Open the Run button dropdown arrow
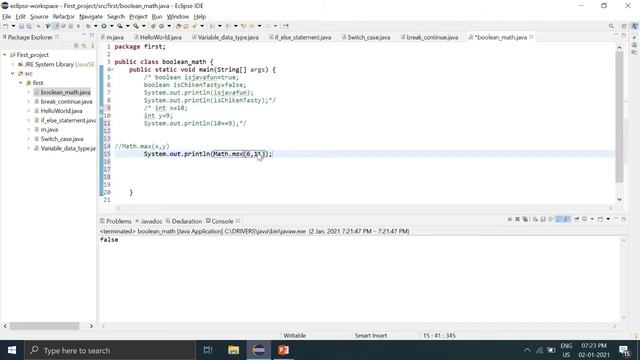This screenshot has height=360, width=640. (x=111, y=26)
